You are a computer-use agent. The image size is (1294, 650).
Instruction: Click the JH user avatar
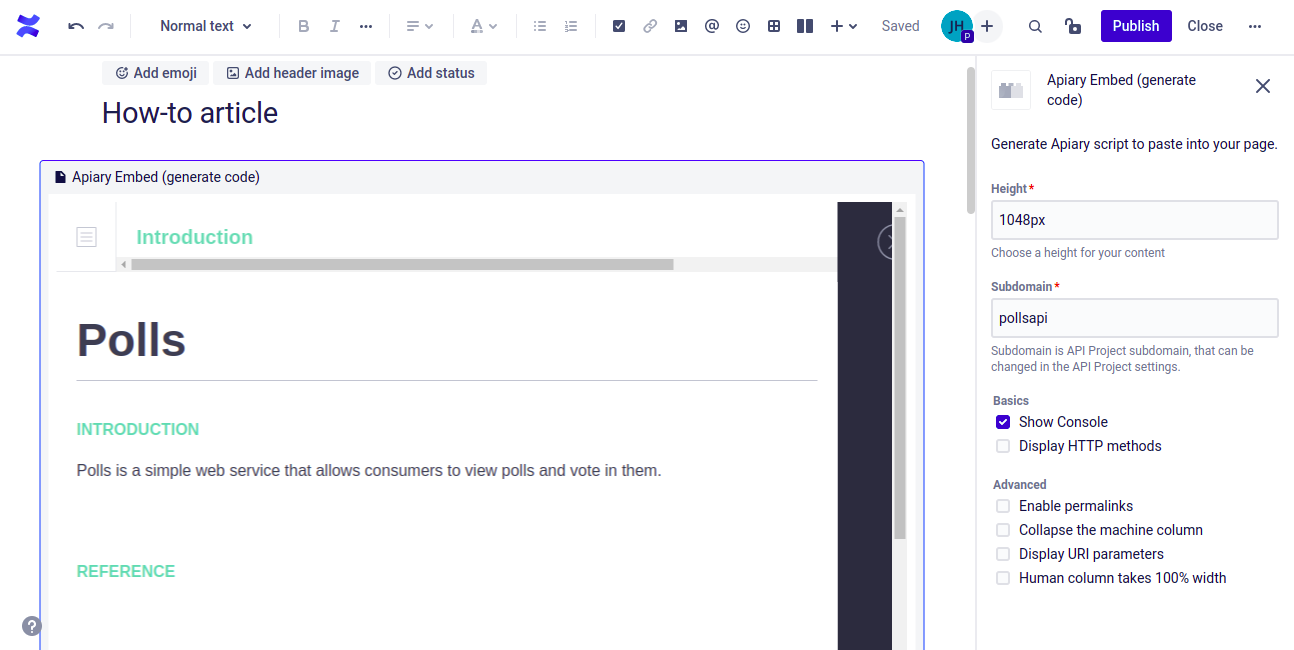pyautogui.click(x=957, y=27)
